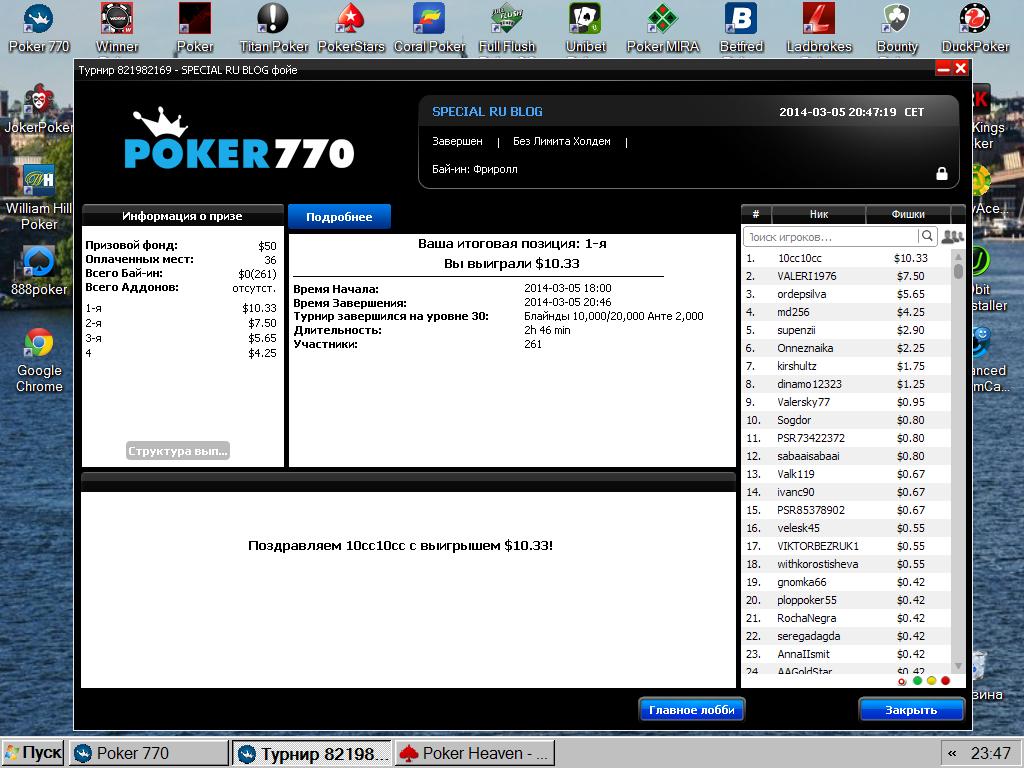The width and height of the screenshot is (1024, 768).
Task: Open the Poker 770 desktop shortcut
Action: 39,27
